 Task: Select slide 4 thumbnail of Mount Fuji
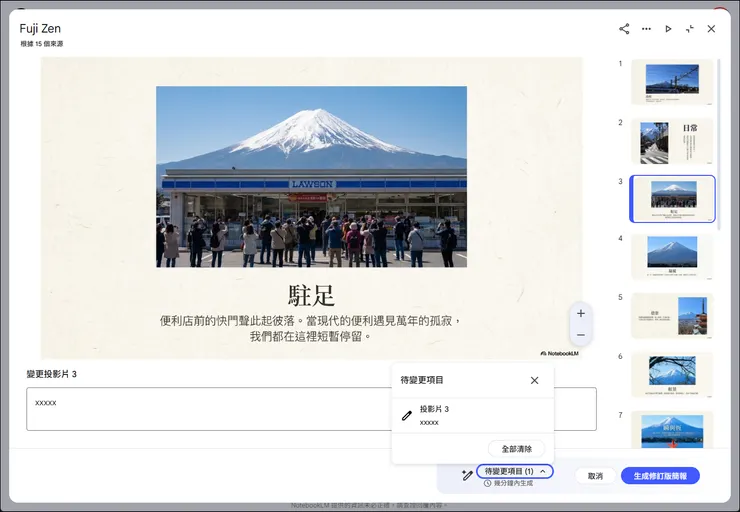click(x=672, y=257)
